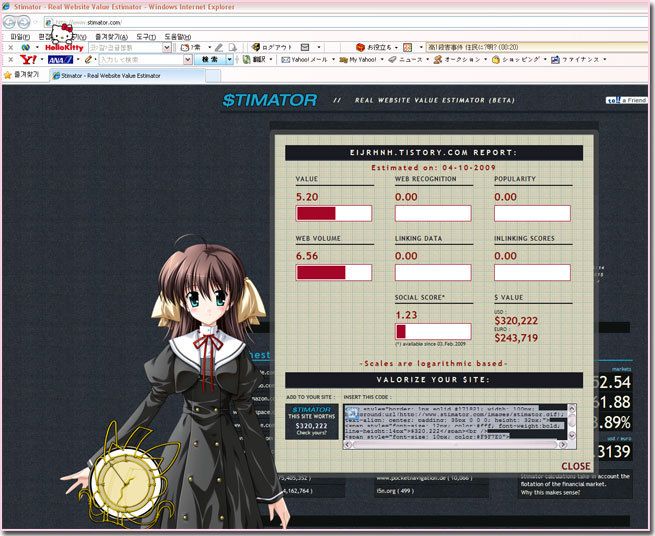The image size is (655, 536).
Task: Click the 'This site worths $320,222' badge
Action: click(x=312, y=422)
